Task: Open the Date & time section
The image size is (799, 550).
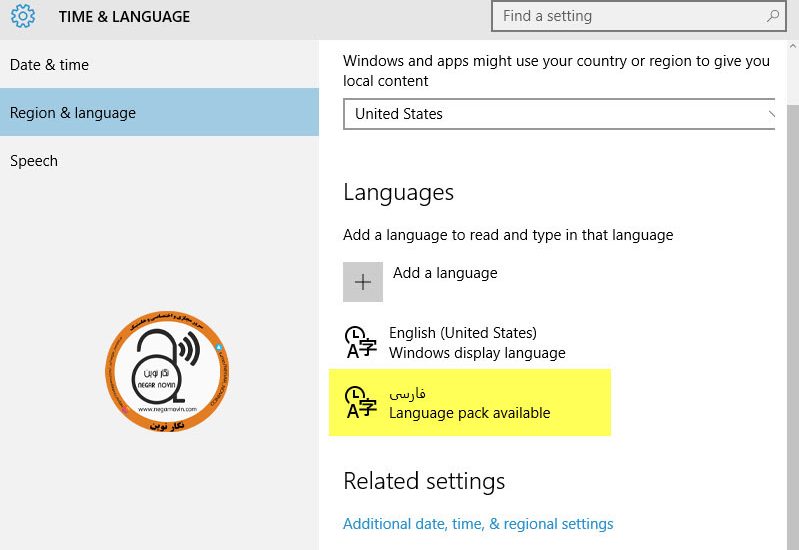Action: pyautogui.click(x=159, y=65)
